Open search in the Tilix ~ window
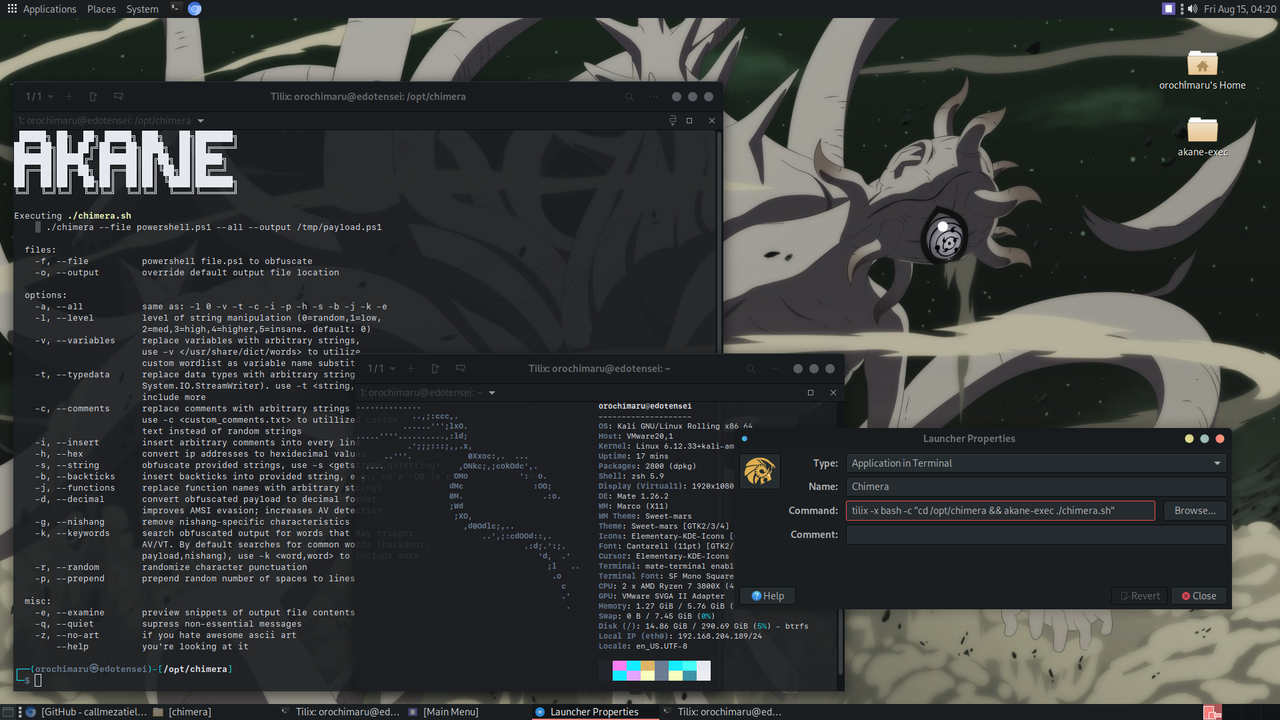 [x=750, y=369]
